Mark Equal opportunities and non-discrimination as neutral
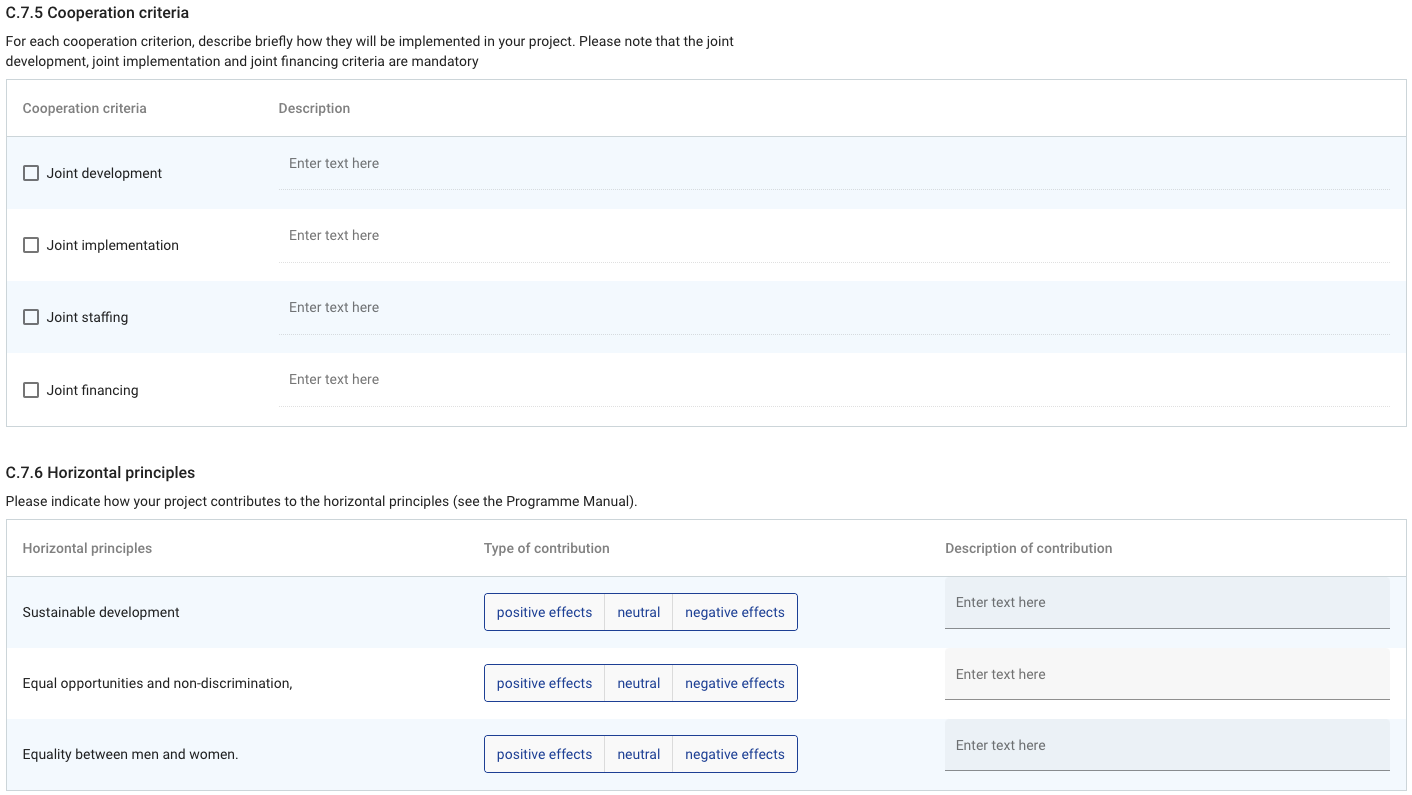Screen dimensions: 1412x795 (638, 683)
